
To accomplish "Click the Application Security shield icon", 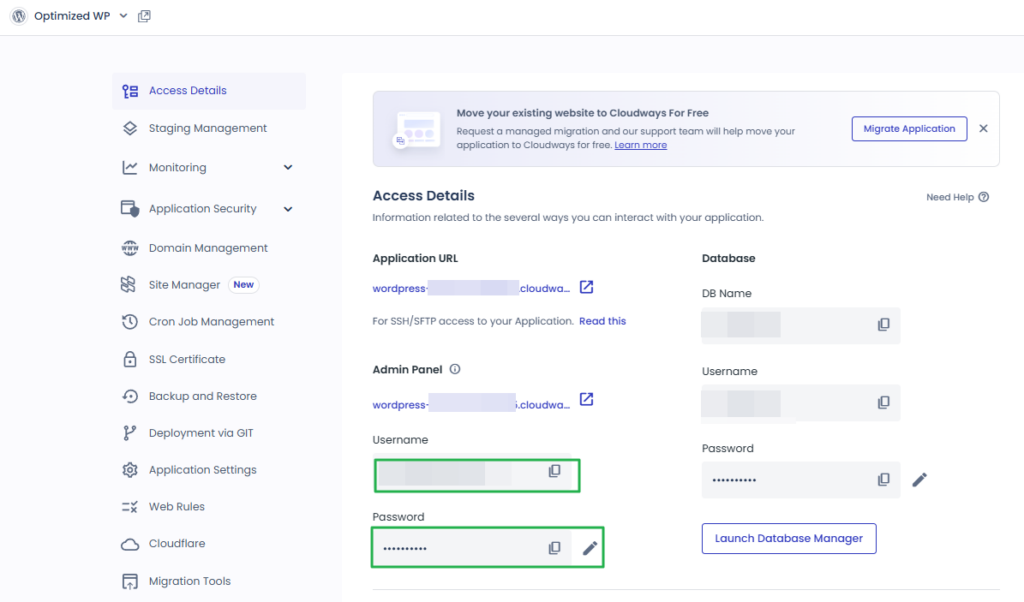I will coord(130,209).
